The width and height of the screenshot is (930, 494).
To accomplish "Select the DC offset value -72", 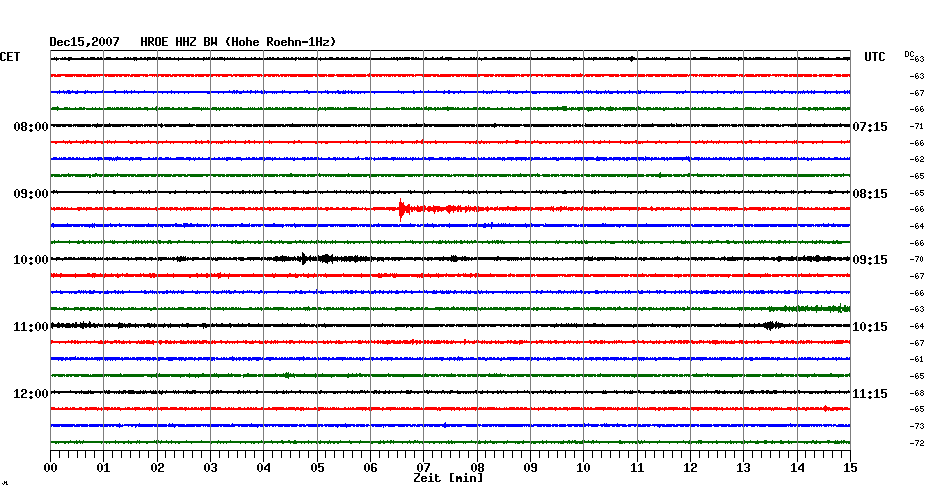I will pyautogui.click(x=917, y=443).
